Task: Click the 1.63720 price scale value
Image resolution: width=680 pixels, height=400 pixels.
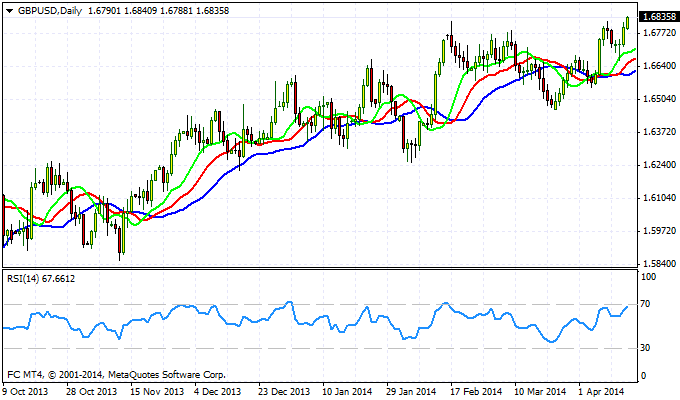Action: (660, 132)
